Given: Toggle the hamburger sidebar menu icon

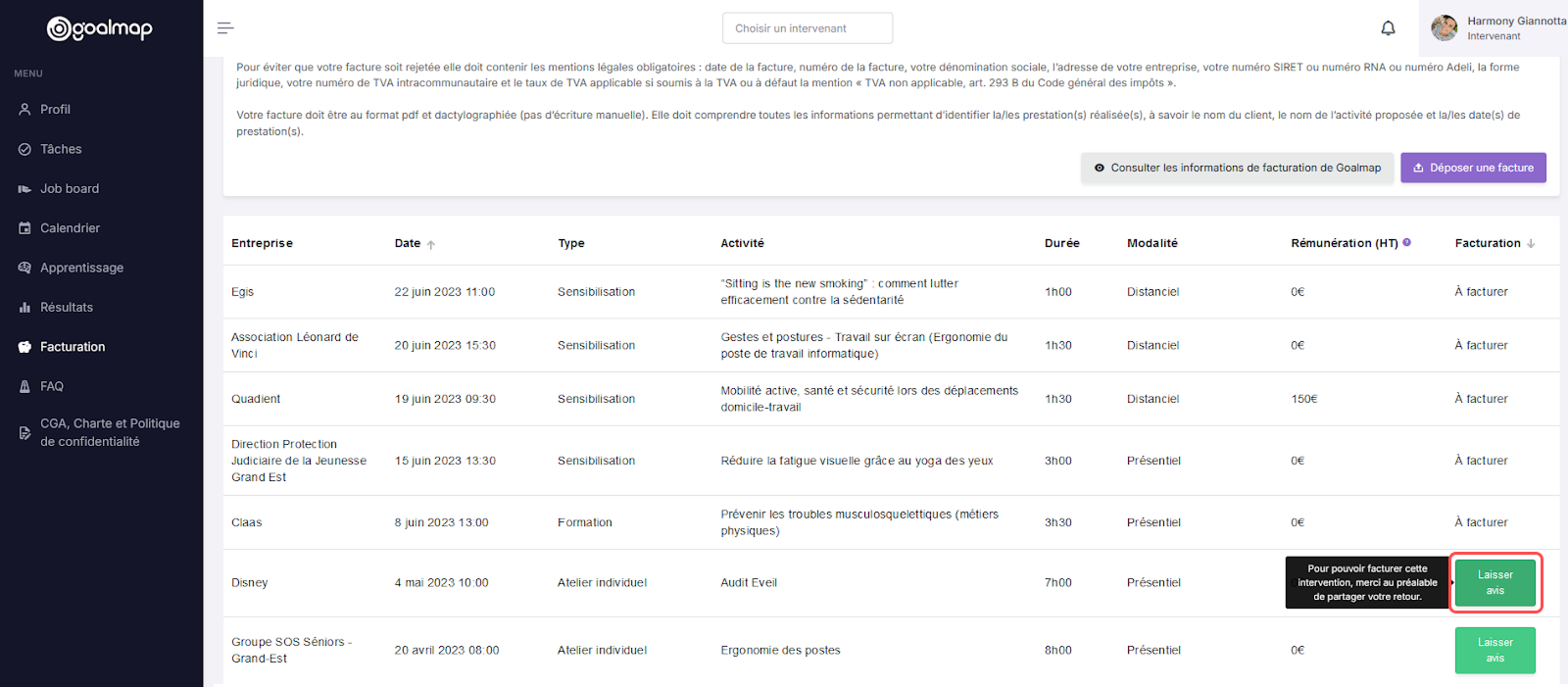Looking at the screenshot, I should pos(225,28).
